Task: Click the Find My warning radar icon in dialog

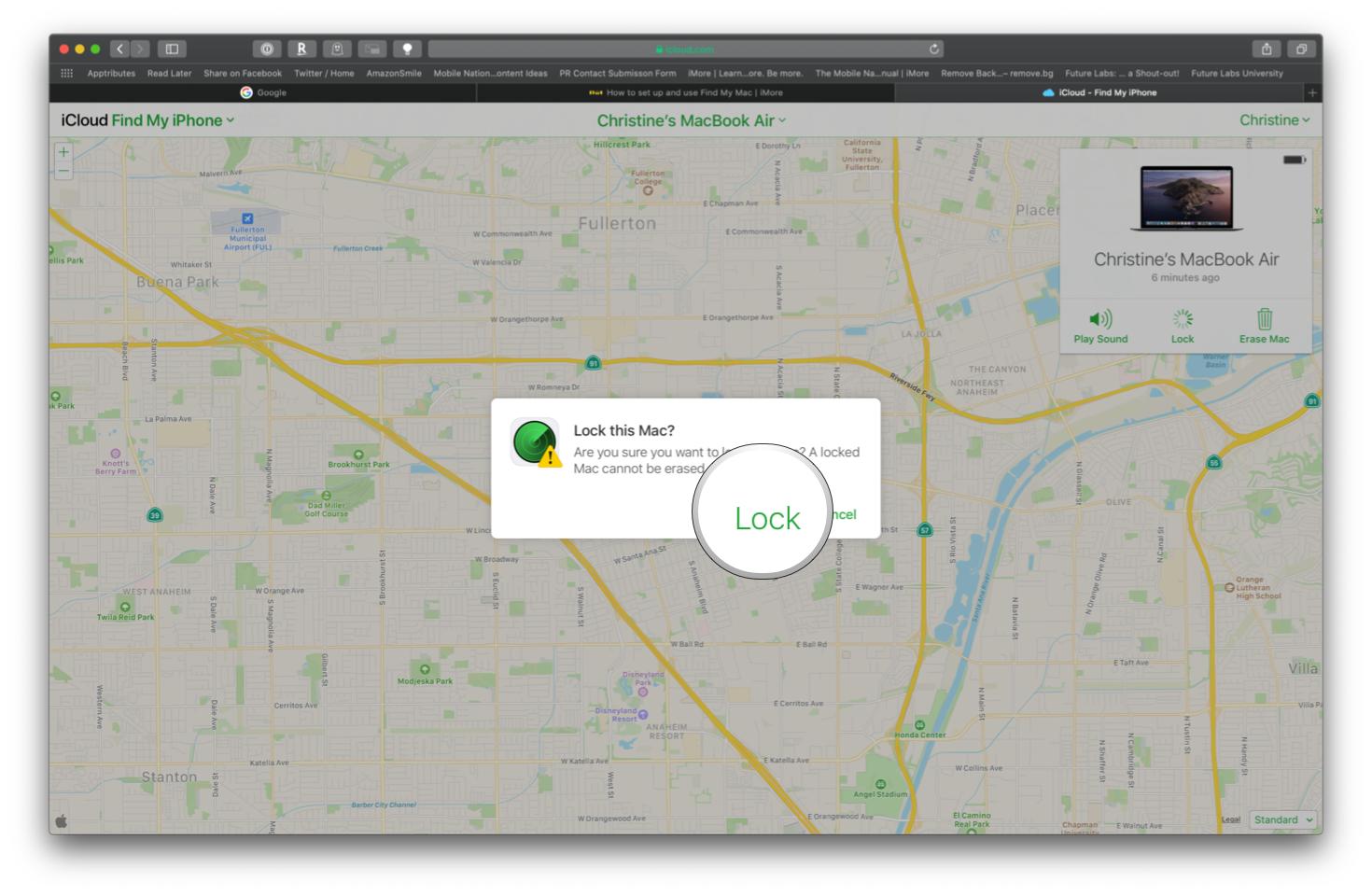Action: pyautogui.click(x=536, y=442)
